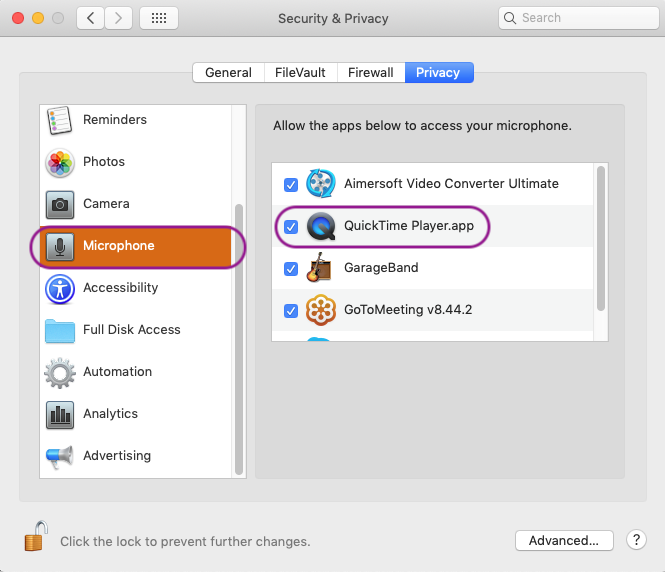Screen dimensions: 665x572
Task: Click 'Click the lock to prevent further changes' text
Action: point(185,541)
